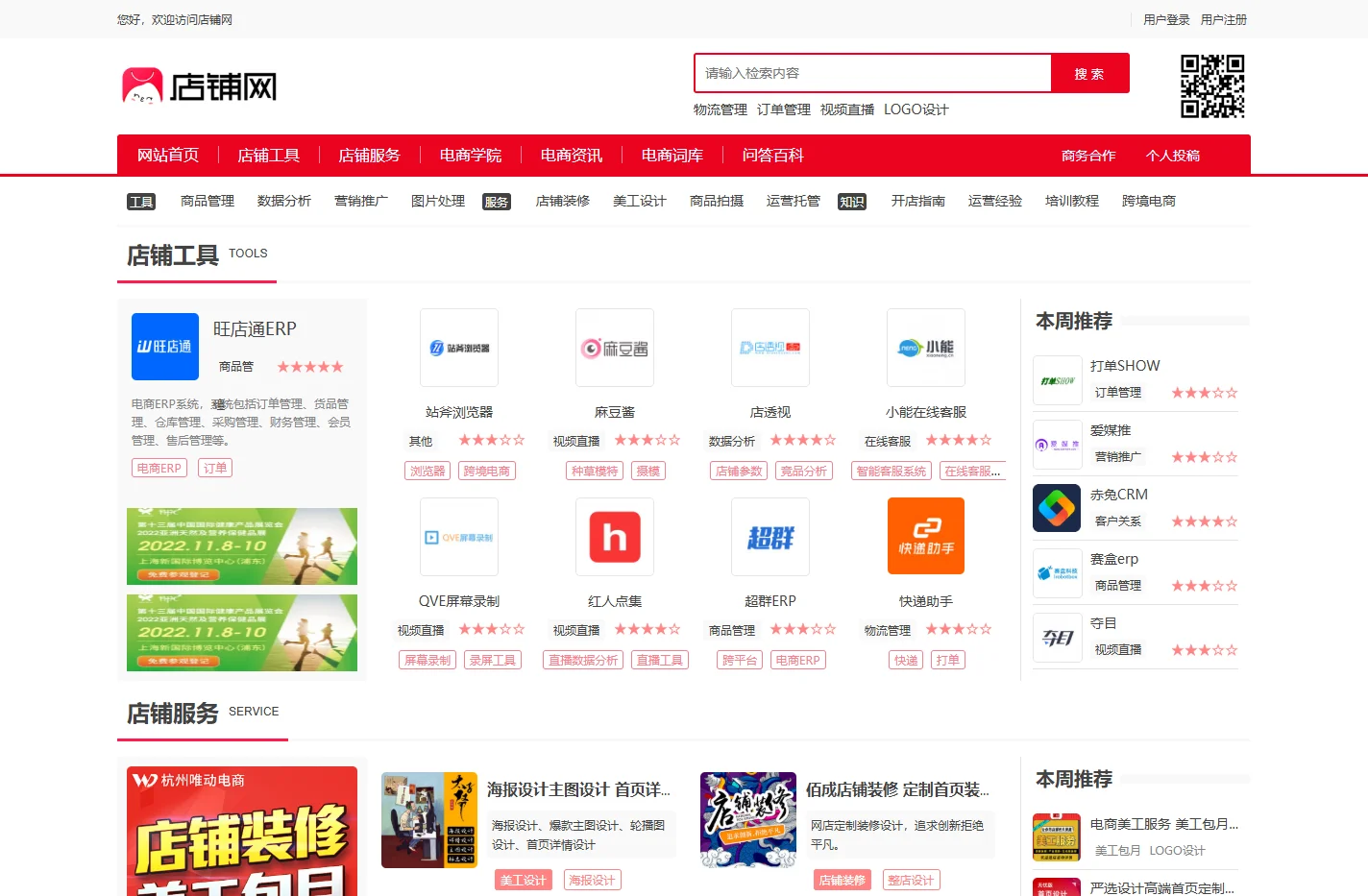Click the 杭州唯动电商 店铺装修 banner
Image resolution: width=1368 pixels, height=896 pixels.
242,832
